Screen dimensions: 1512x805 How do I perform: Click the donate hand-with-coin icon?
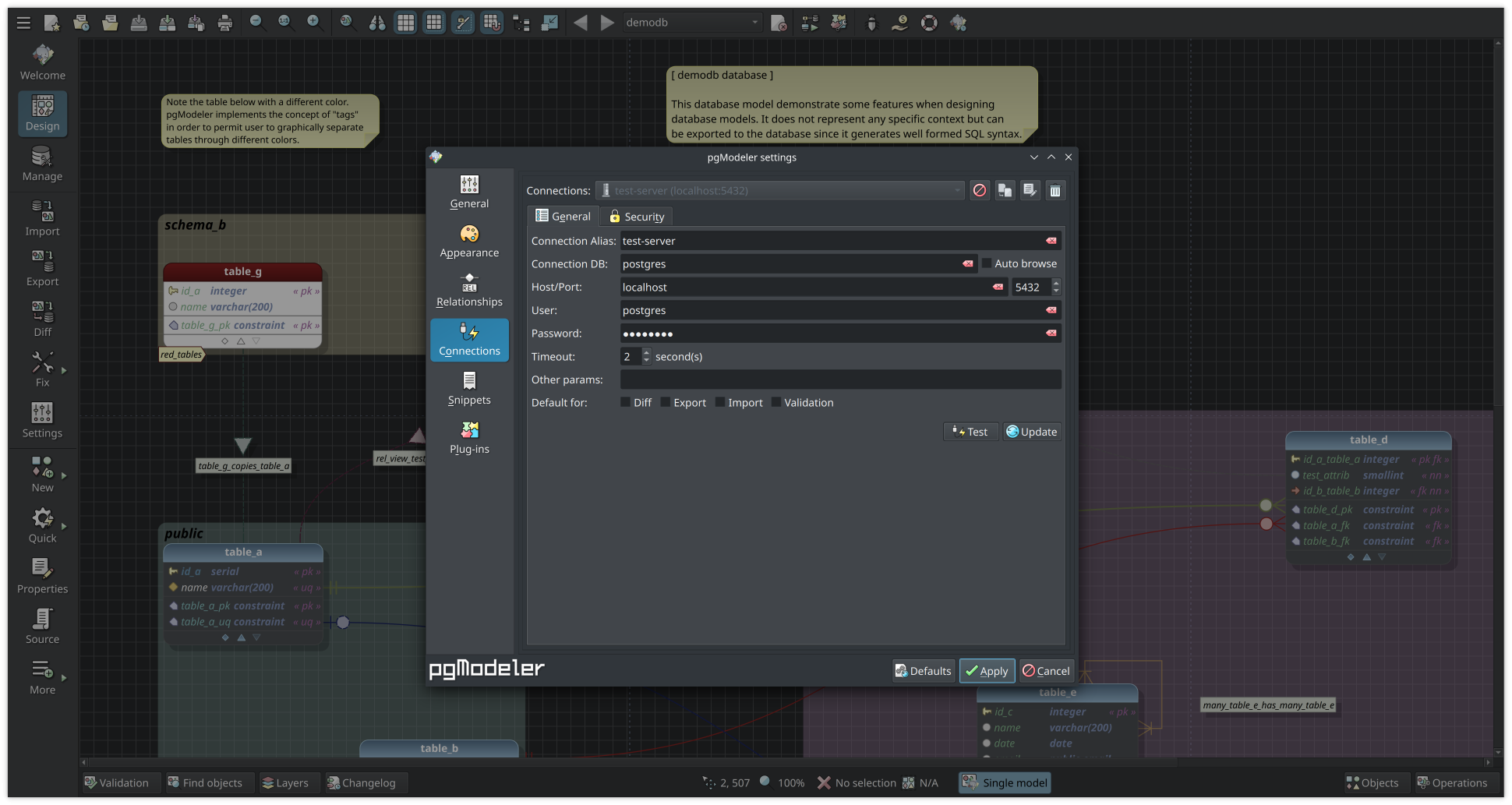tap(900, 23)
